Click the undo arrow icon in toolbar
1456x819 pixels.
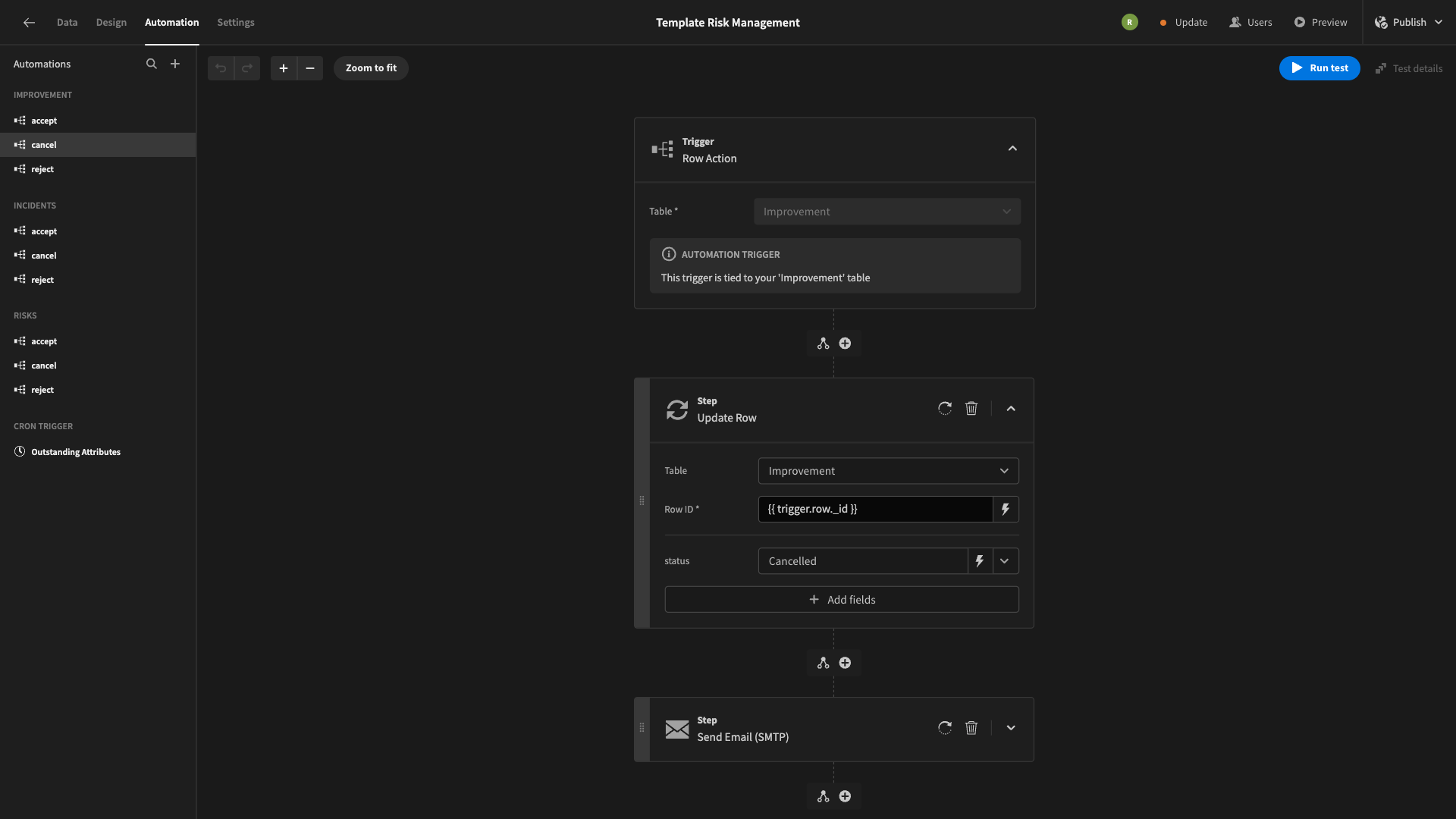[220, 68]
